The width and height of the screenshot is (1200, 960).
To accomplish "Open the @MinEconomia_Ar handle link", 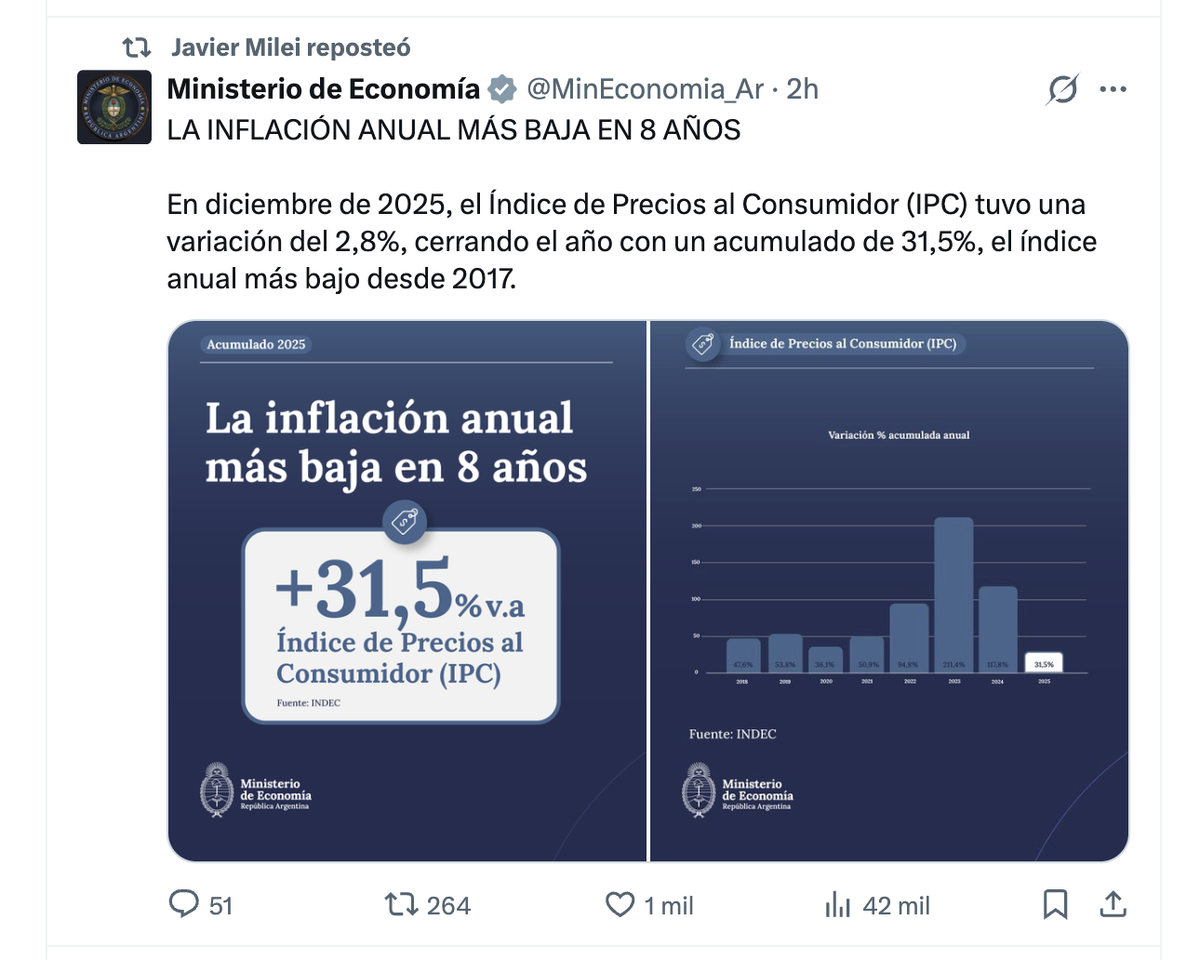I will (x=645, y=89).
